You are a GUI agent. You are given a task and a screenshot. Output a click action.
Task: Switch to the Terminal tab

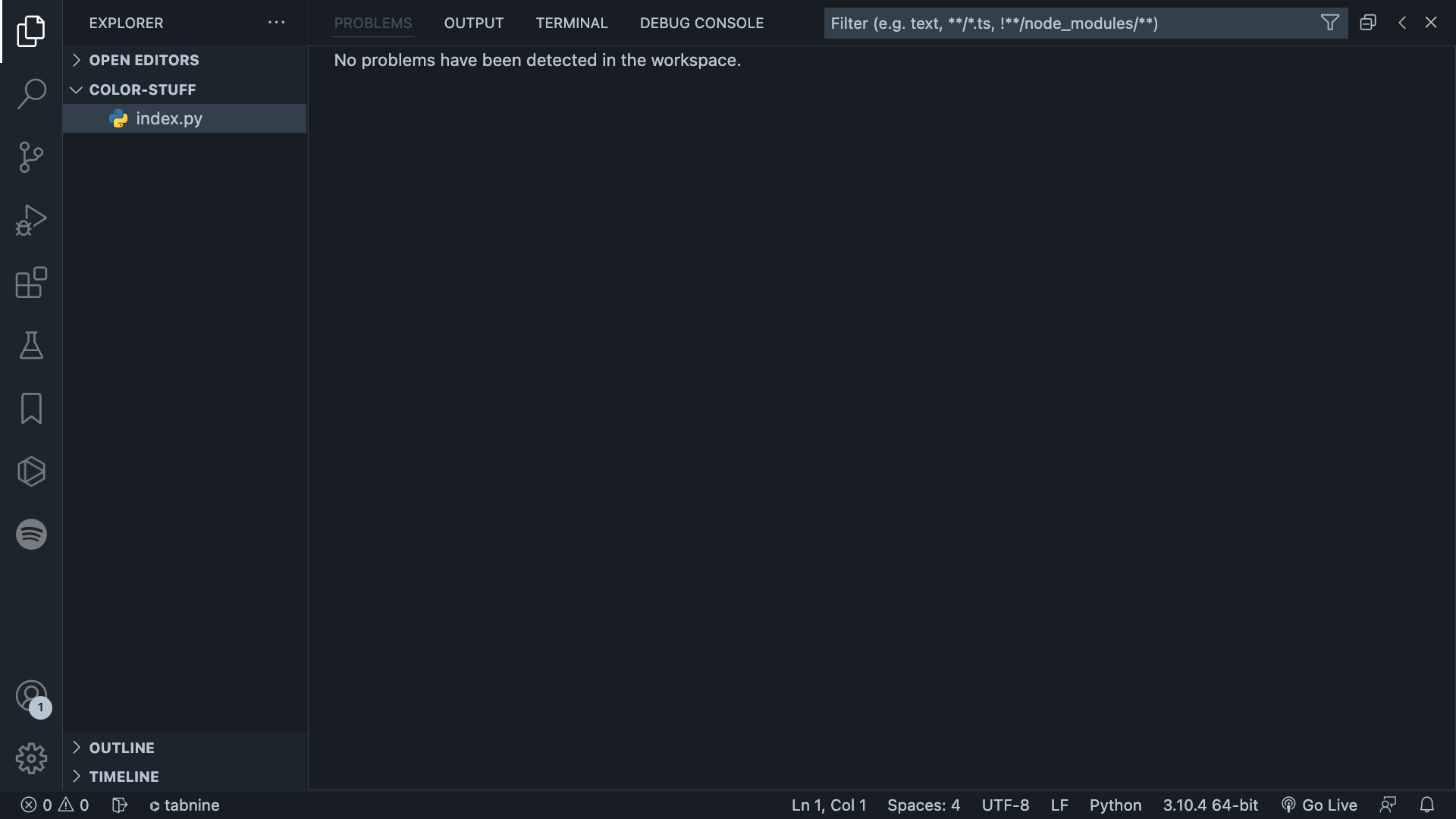[x=571, y=23]
